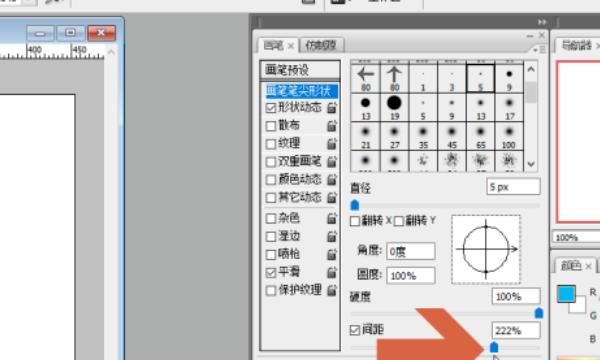
Task: Click the lock icon next to 其它动态
Action: click(332, 197)
